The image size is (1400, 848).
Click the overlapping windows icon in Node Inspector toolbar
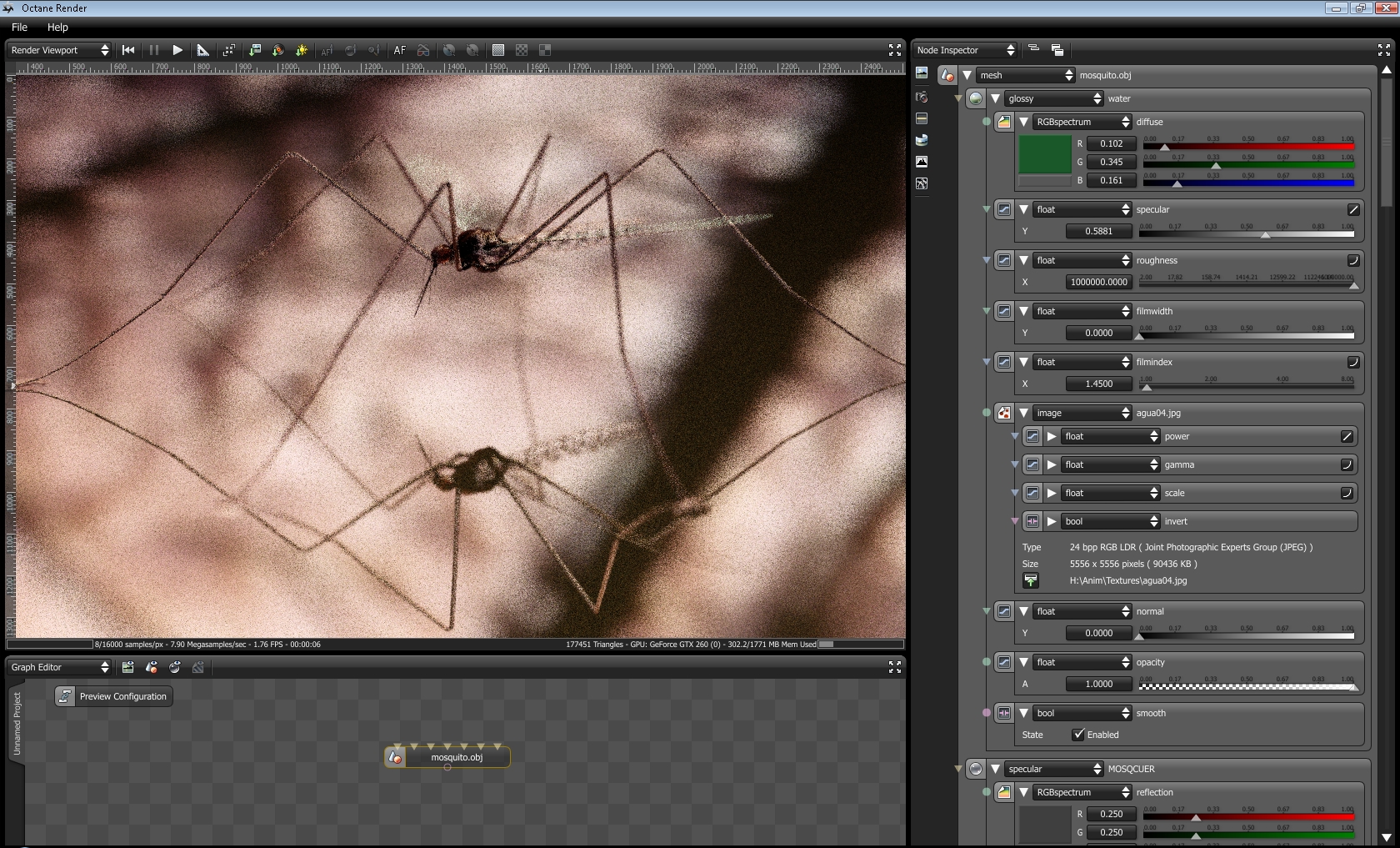(1057, 50)
